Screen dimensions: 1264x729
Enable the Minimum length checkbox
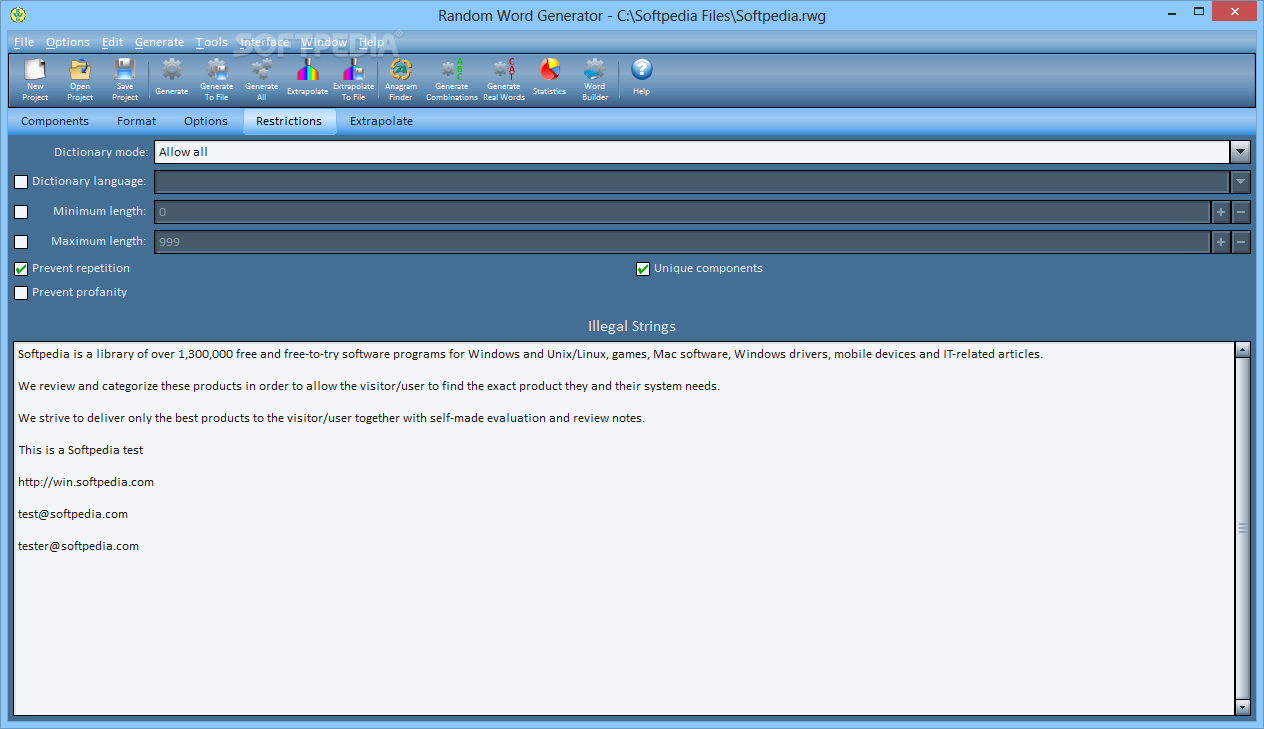point(21,212)
